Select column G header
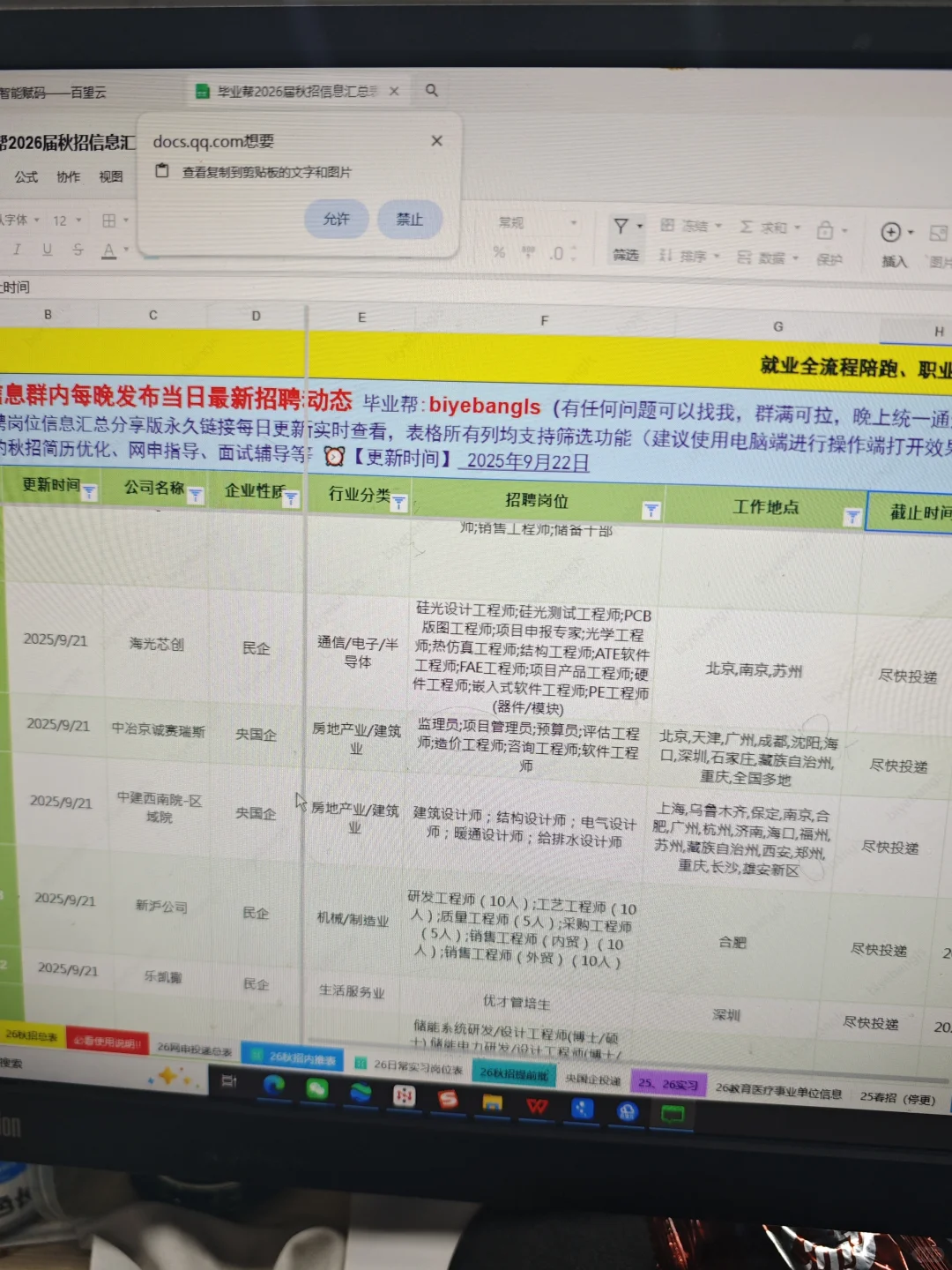The height and width of the screenshot is (1270, 952). [x=777, y=326]
